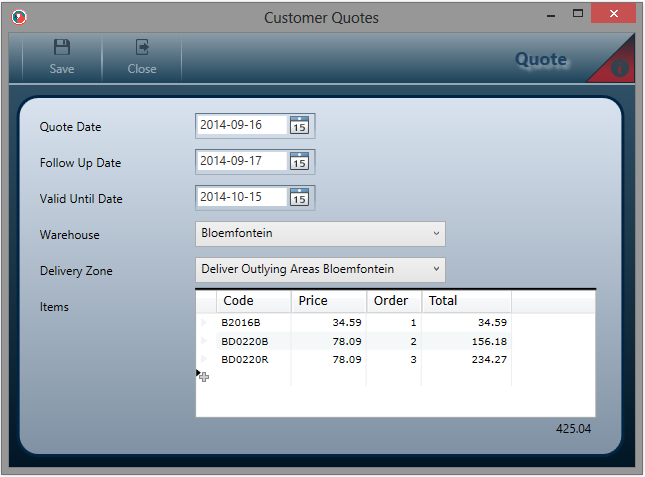645x477 pixels.
Task: Maximize the Customer Quotes window
Action: (578, 15)
